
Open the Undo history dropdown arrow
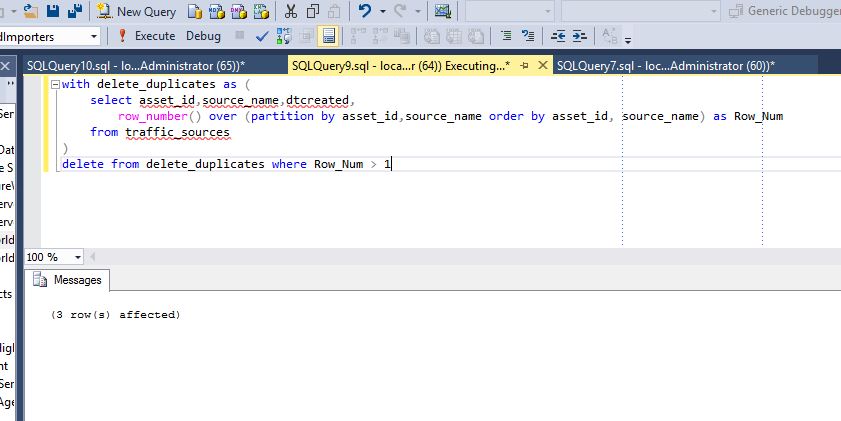(383, 11)
